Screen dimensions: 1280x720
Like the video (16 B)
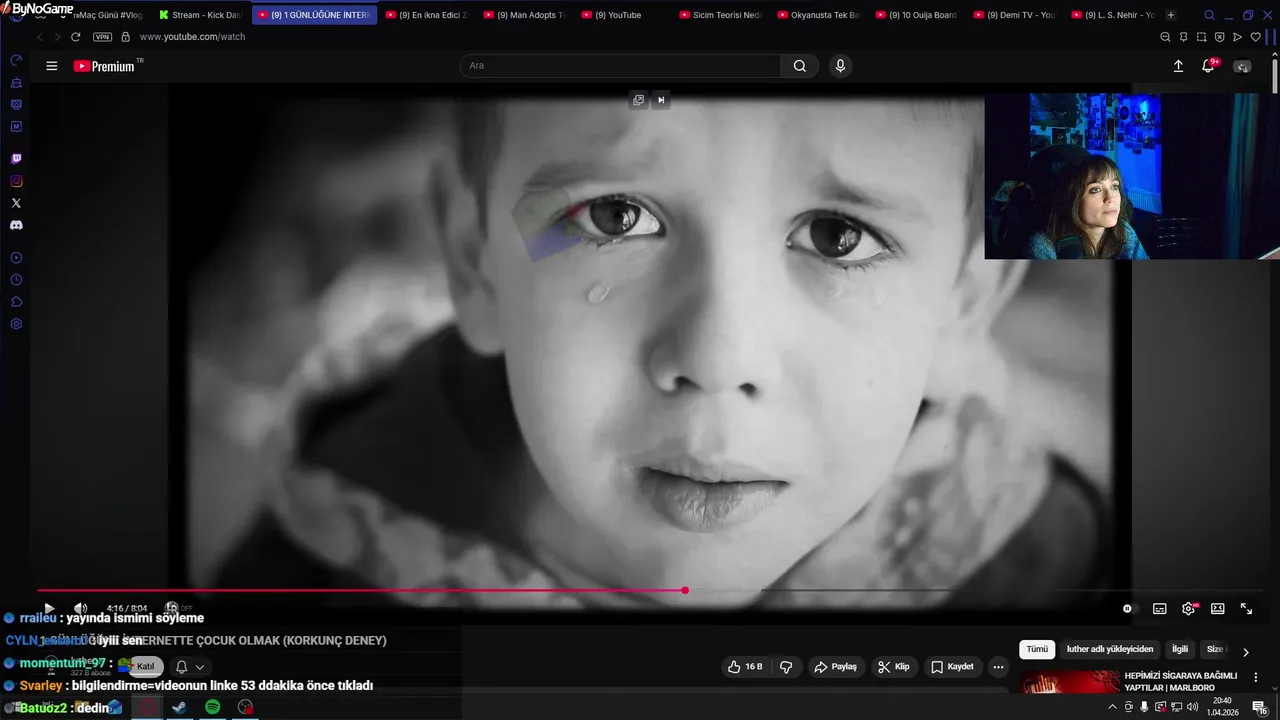745,667
